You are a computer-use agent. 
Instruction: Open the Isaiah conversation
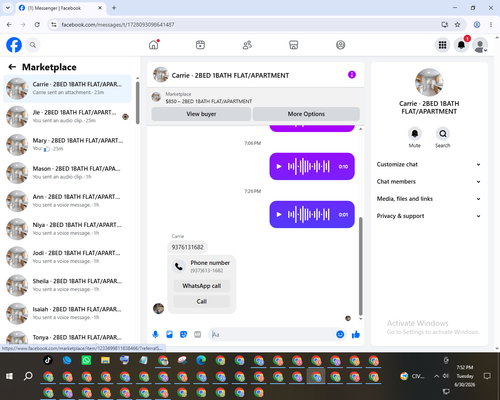67,313
